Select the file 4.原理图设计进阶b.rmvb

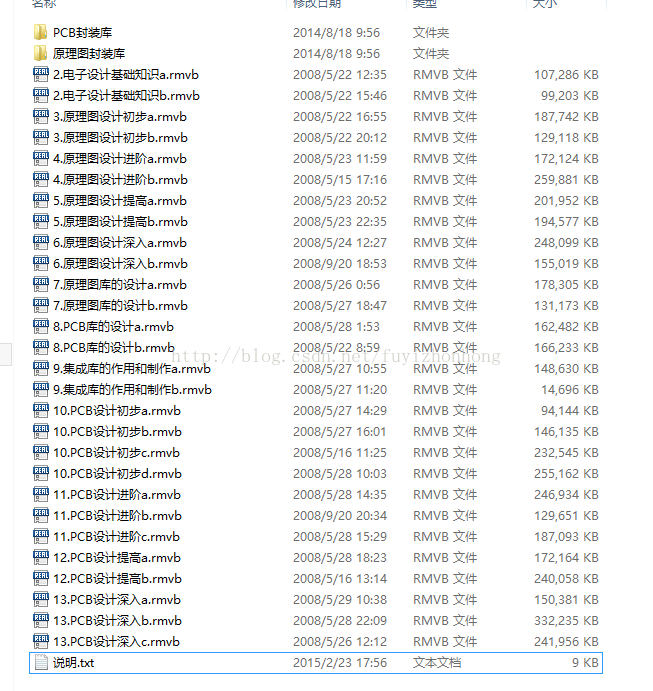click(x=316, y=179)
